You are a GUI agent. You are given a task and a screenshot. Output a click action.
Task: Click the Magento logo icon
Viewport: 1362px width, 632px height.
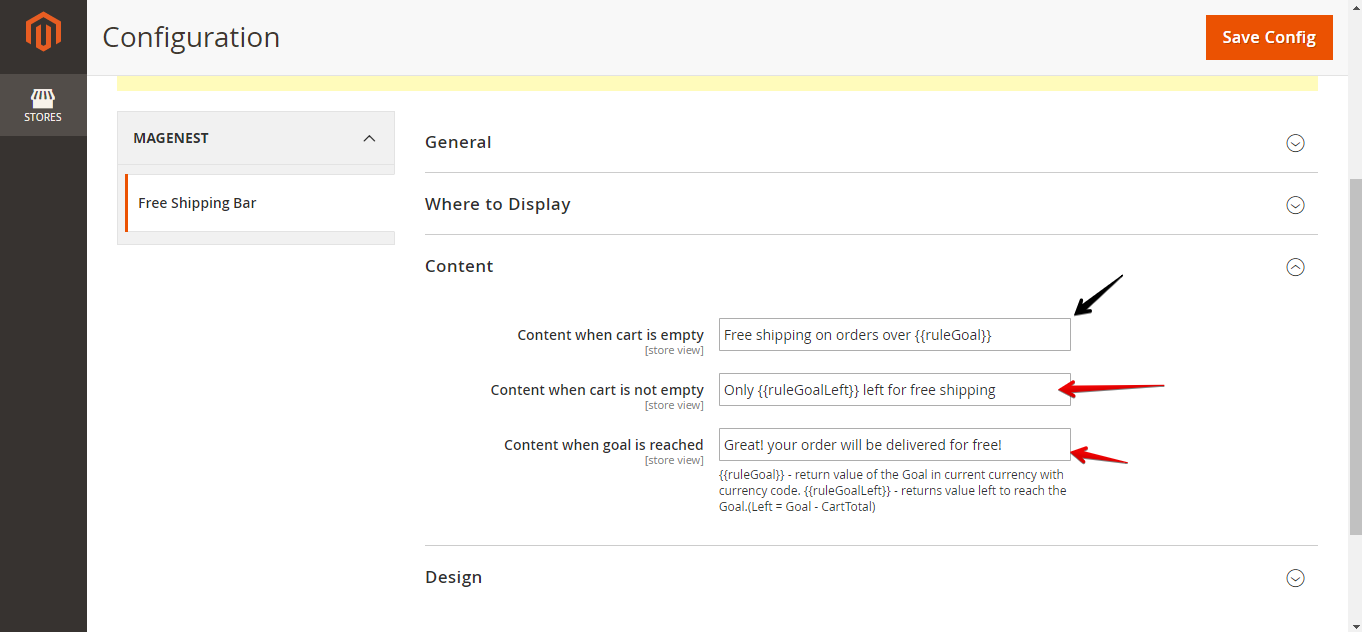point(43,33)
